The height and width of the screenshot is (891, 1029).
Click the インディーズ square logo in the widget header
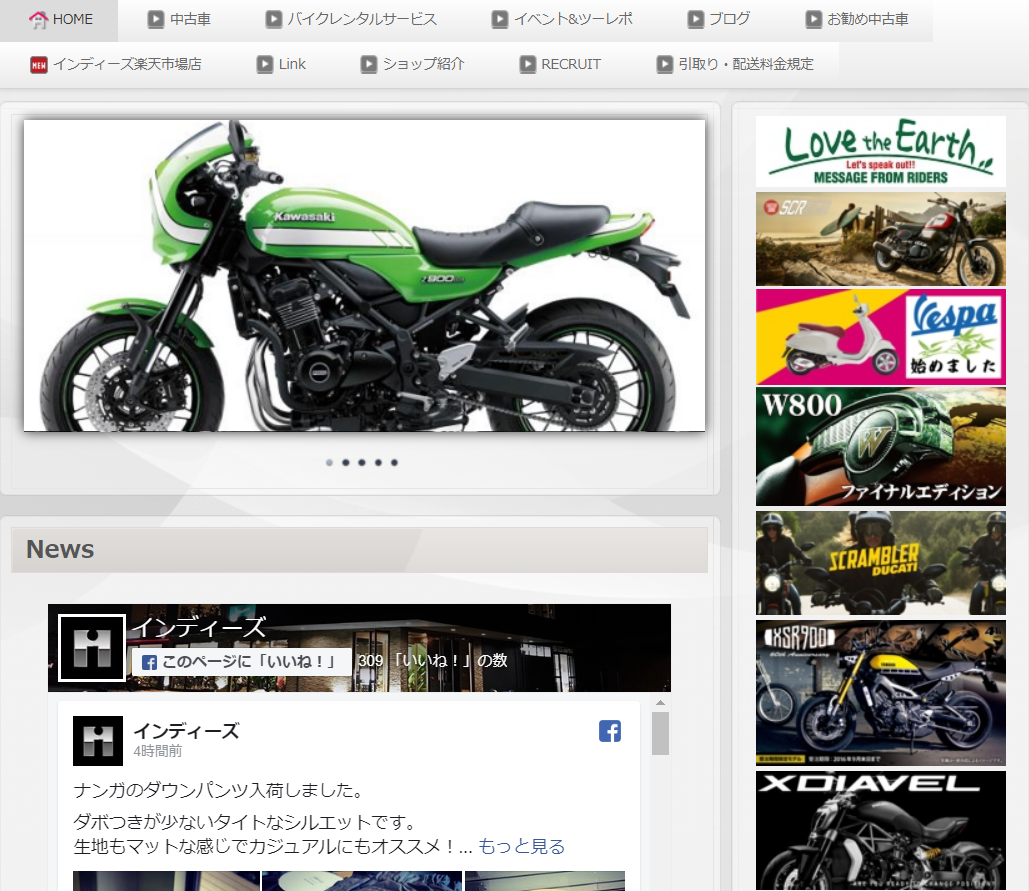tap(90, 648)
